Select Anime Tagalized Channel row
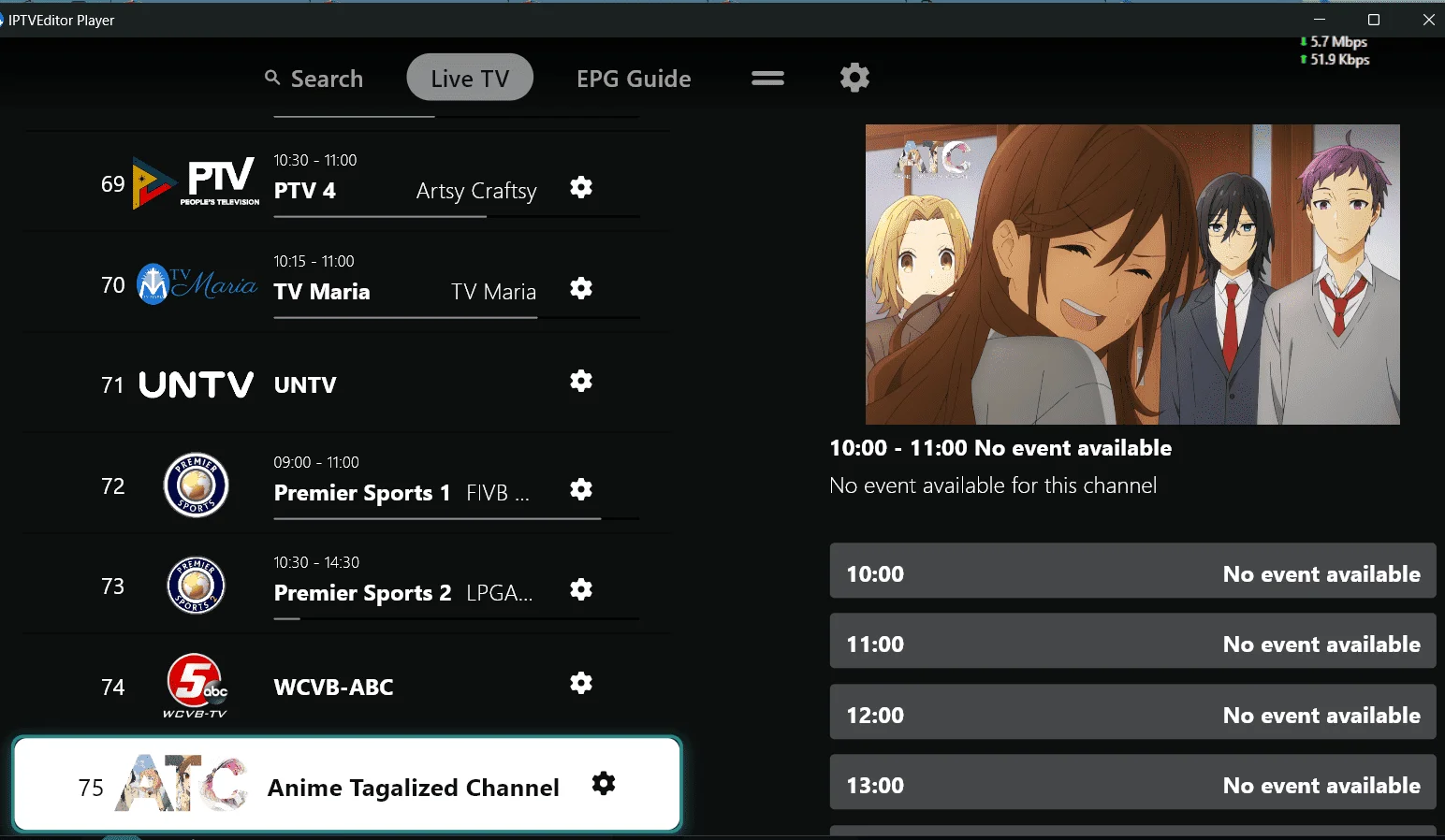1445x840 pixels. click(347, 784)
